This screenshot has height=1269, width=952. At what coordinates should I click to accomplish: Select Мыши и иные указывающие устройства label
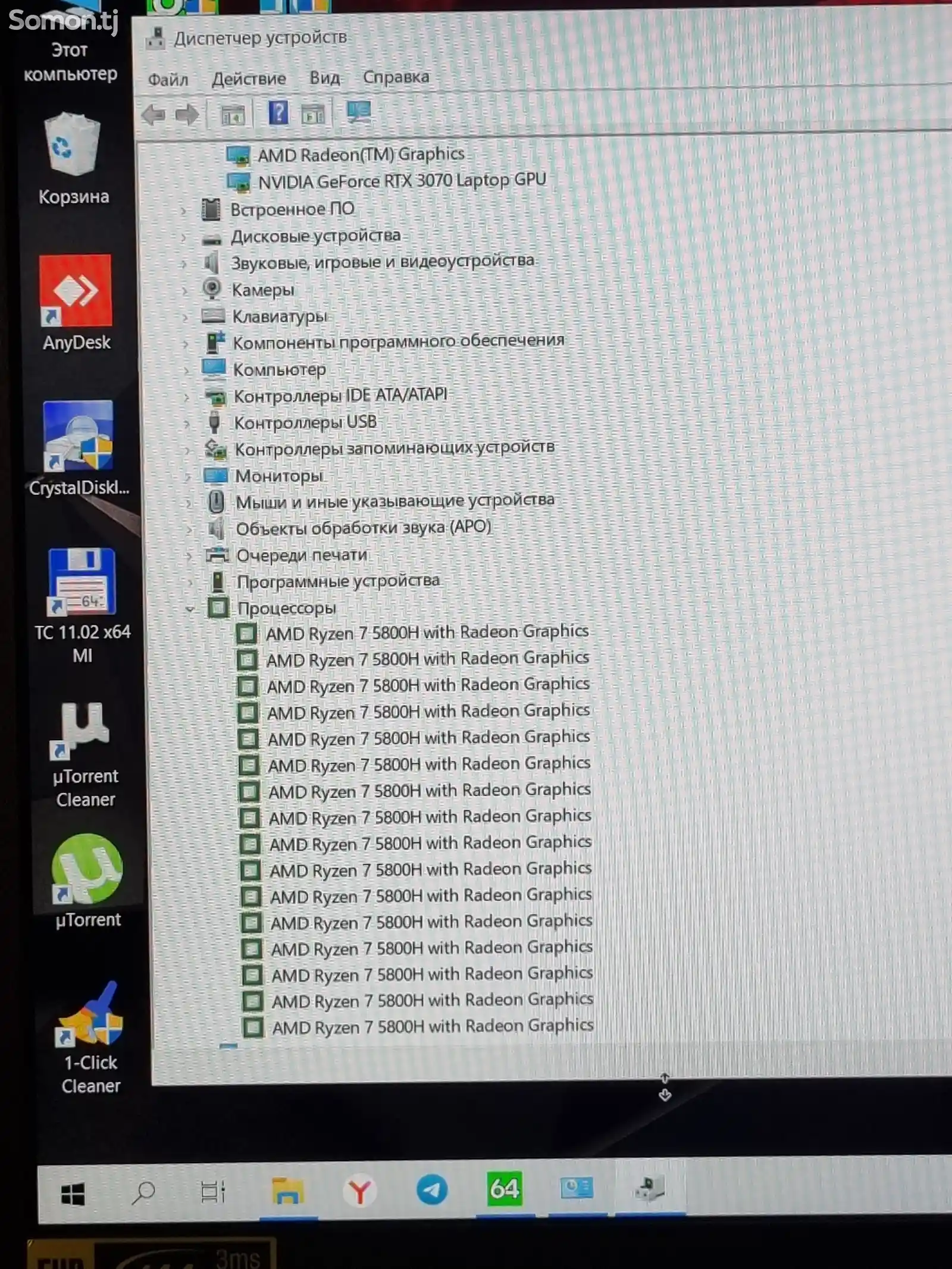tap(395, 501)
